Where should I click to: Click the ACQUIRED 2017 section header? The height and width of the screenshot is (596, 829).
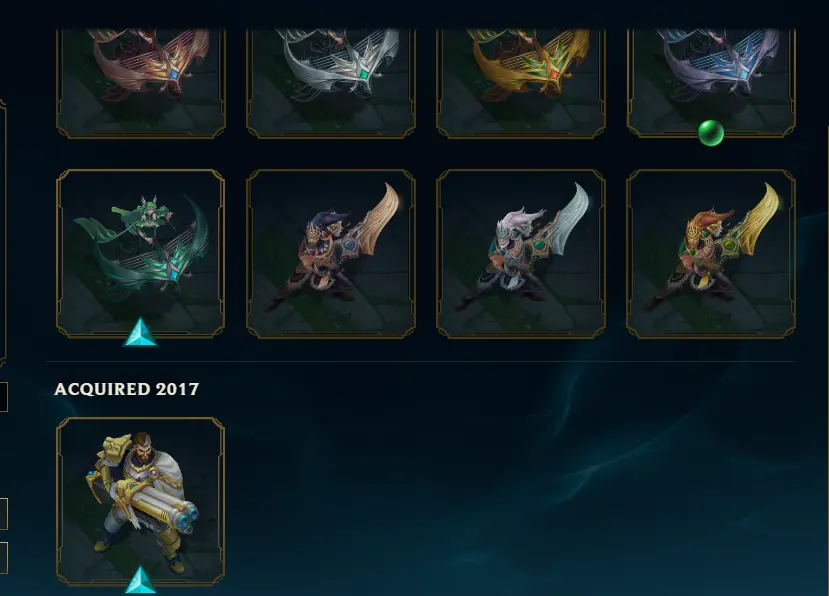coord(126,389)
